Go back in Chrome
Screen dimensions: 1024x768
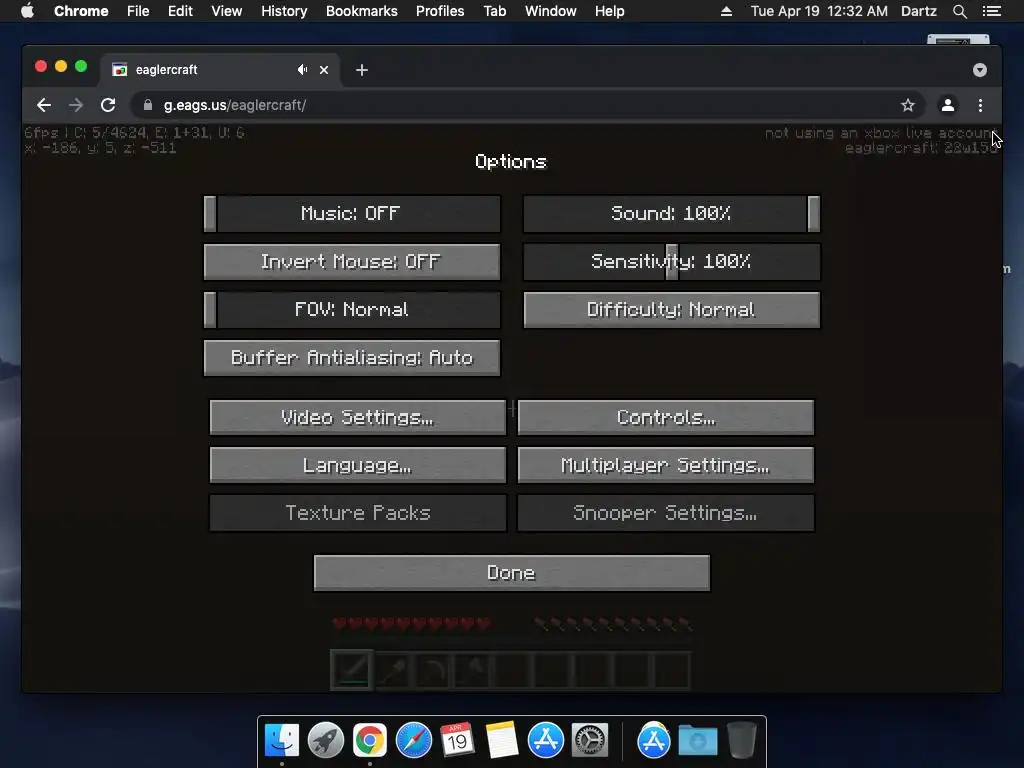coord(44,105)
